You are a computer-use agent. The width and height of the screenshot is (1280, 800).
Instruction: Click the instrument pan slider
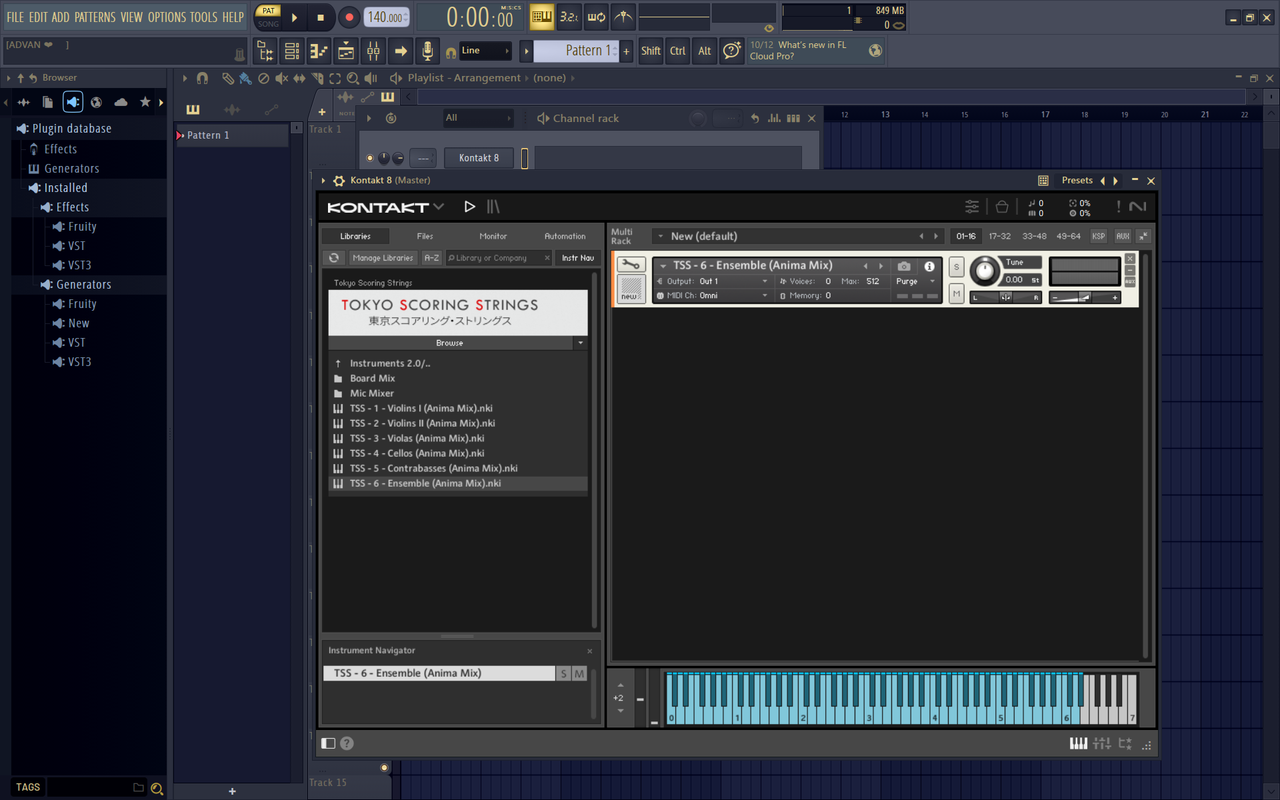click(x=1006, y=297)
